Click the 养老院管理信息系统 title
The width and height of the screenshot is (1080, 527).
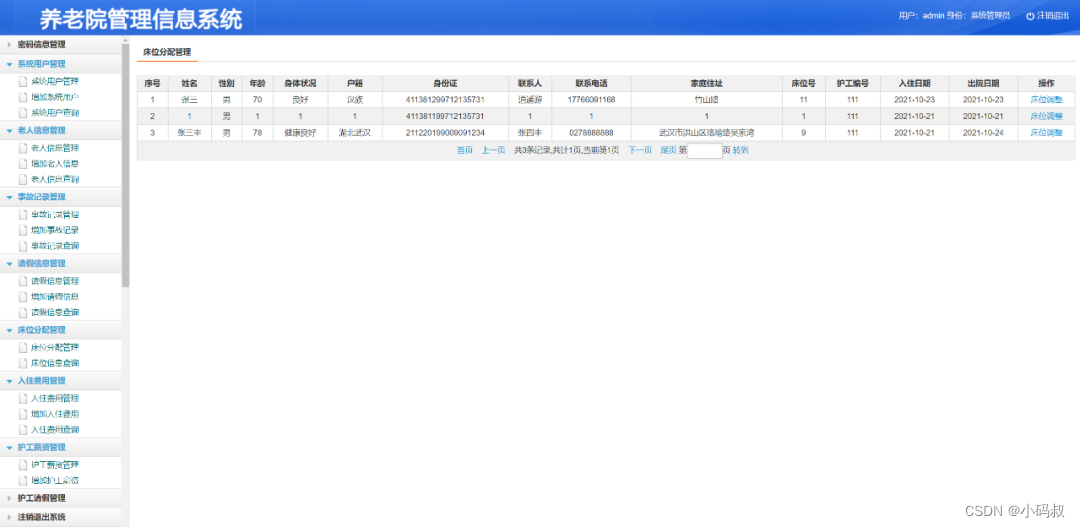click(x=141, y=19)
